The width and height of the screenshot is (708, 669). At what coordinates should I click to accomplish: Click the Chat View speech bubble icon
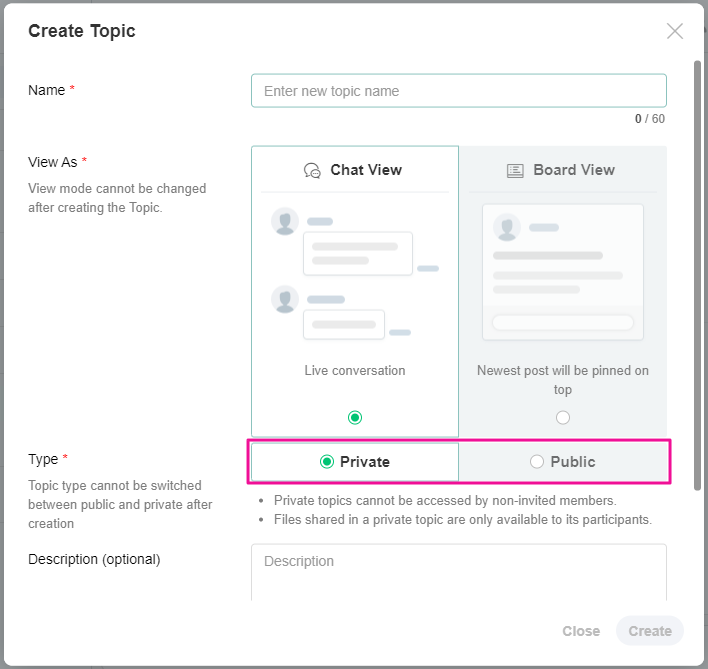click(312, 170)
